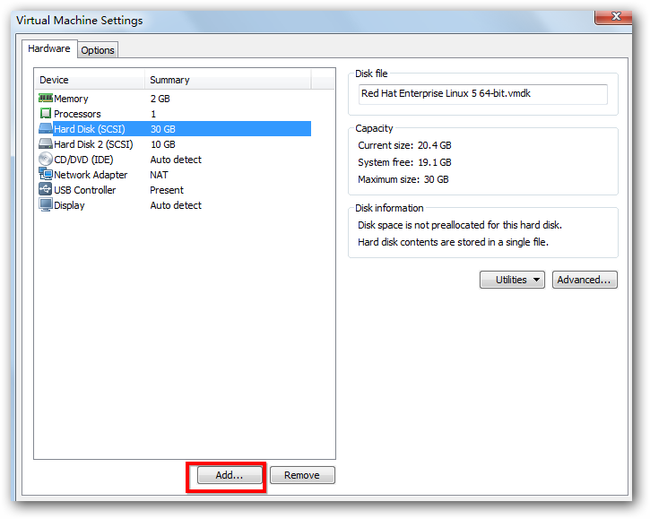
Task: Select the Network Adapter label
Action: tap(90, 175)
